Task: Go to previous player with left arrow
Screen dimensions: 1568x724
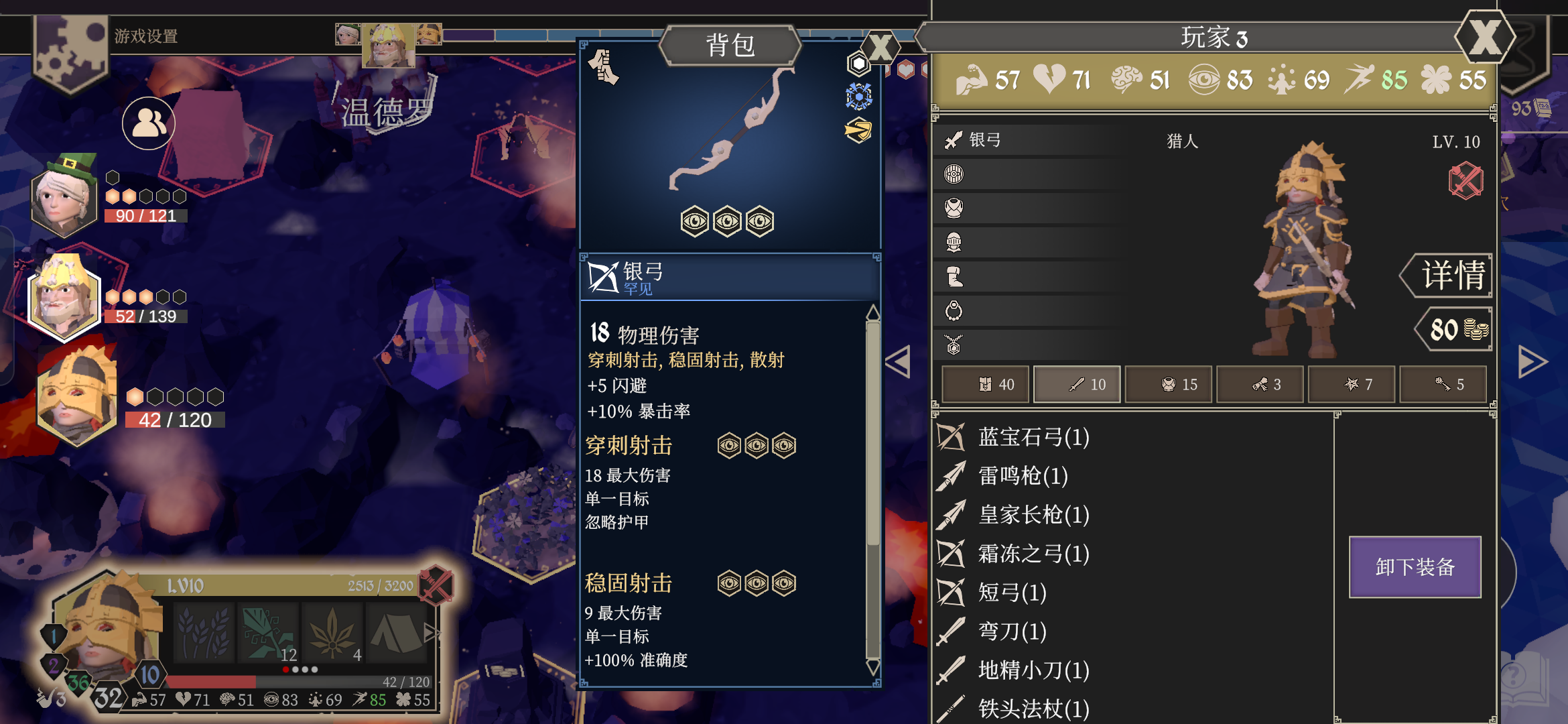Action: (x=898, y=362)
